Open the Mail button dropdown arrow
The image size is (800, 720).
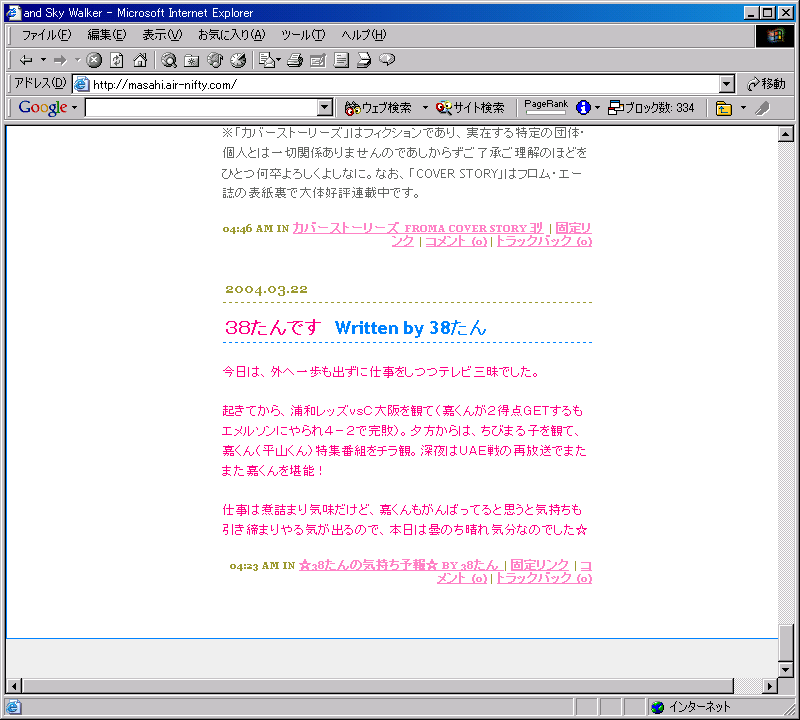279,60
